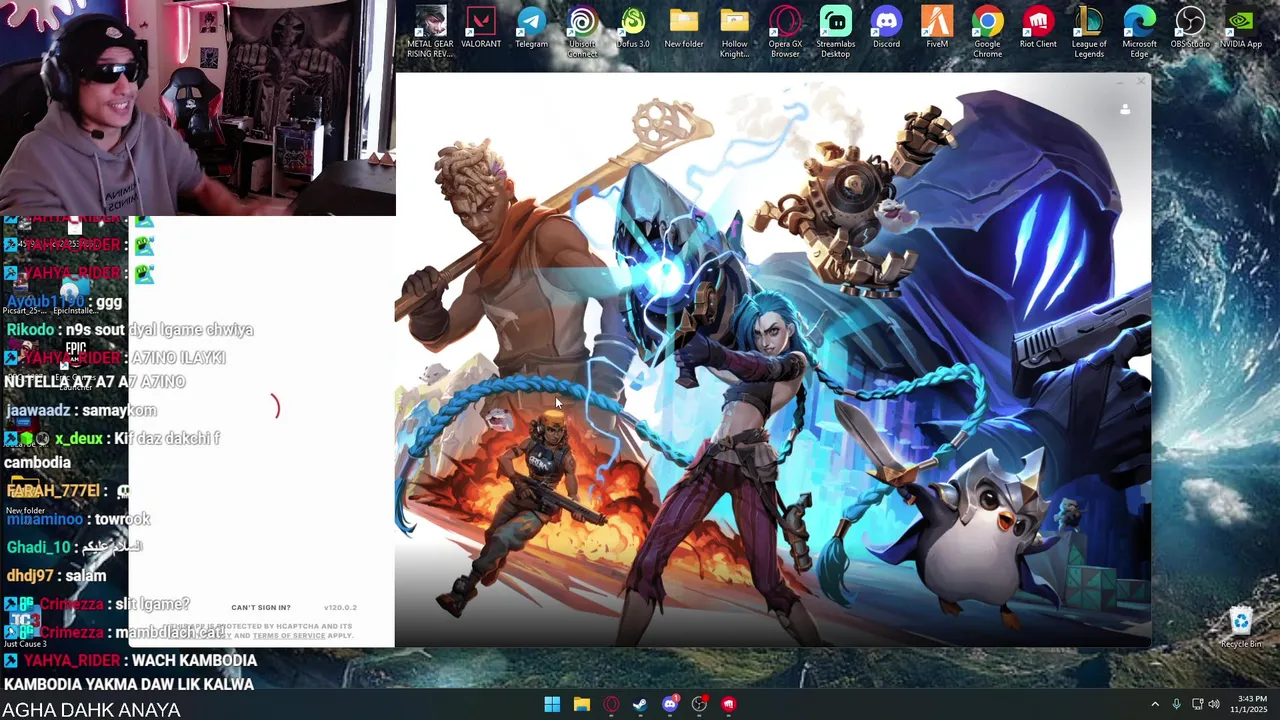1280x720 pixels.
Task: Click chat message 'Ayoub1190 : ggg'
Action: click(x=64, y=302)
